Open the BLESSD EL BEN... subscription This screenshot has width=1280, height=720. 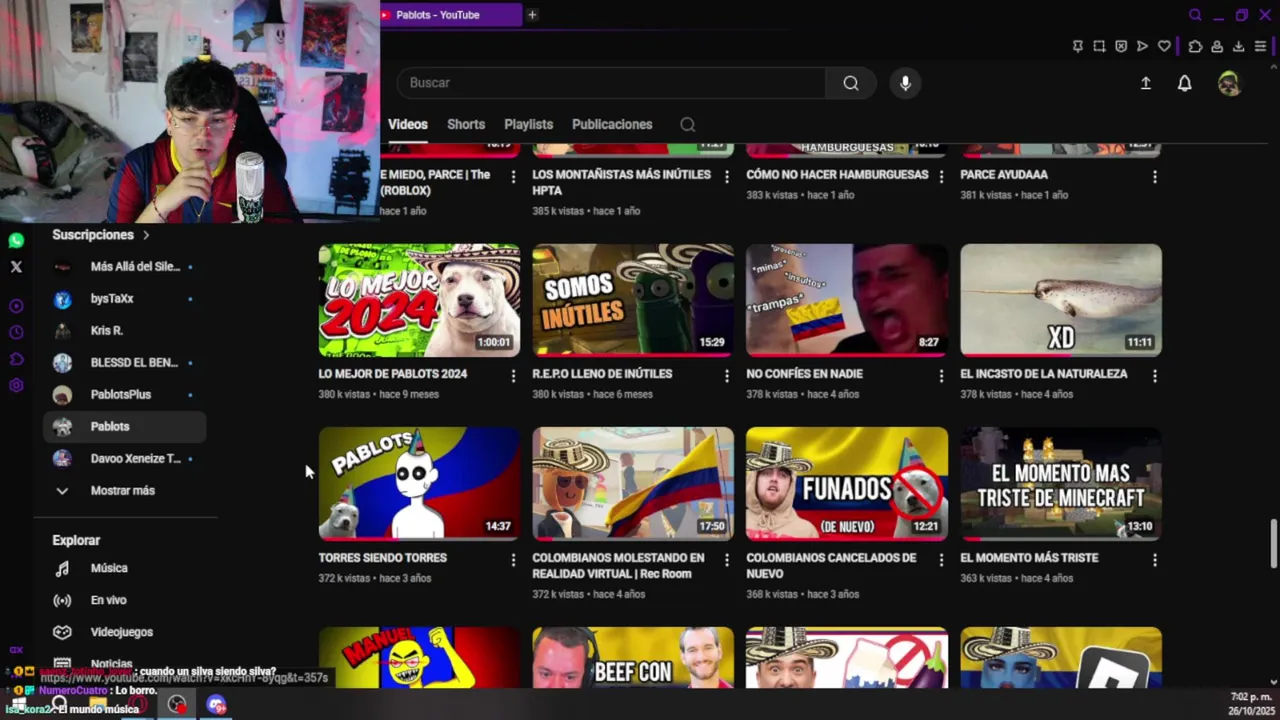pos(125,363)
